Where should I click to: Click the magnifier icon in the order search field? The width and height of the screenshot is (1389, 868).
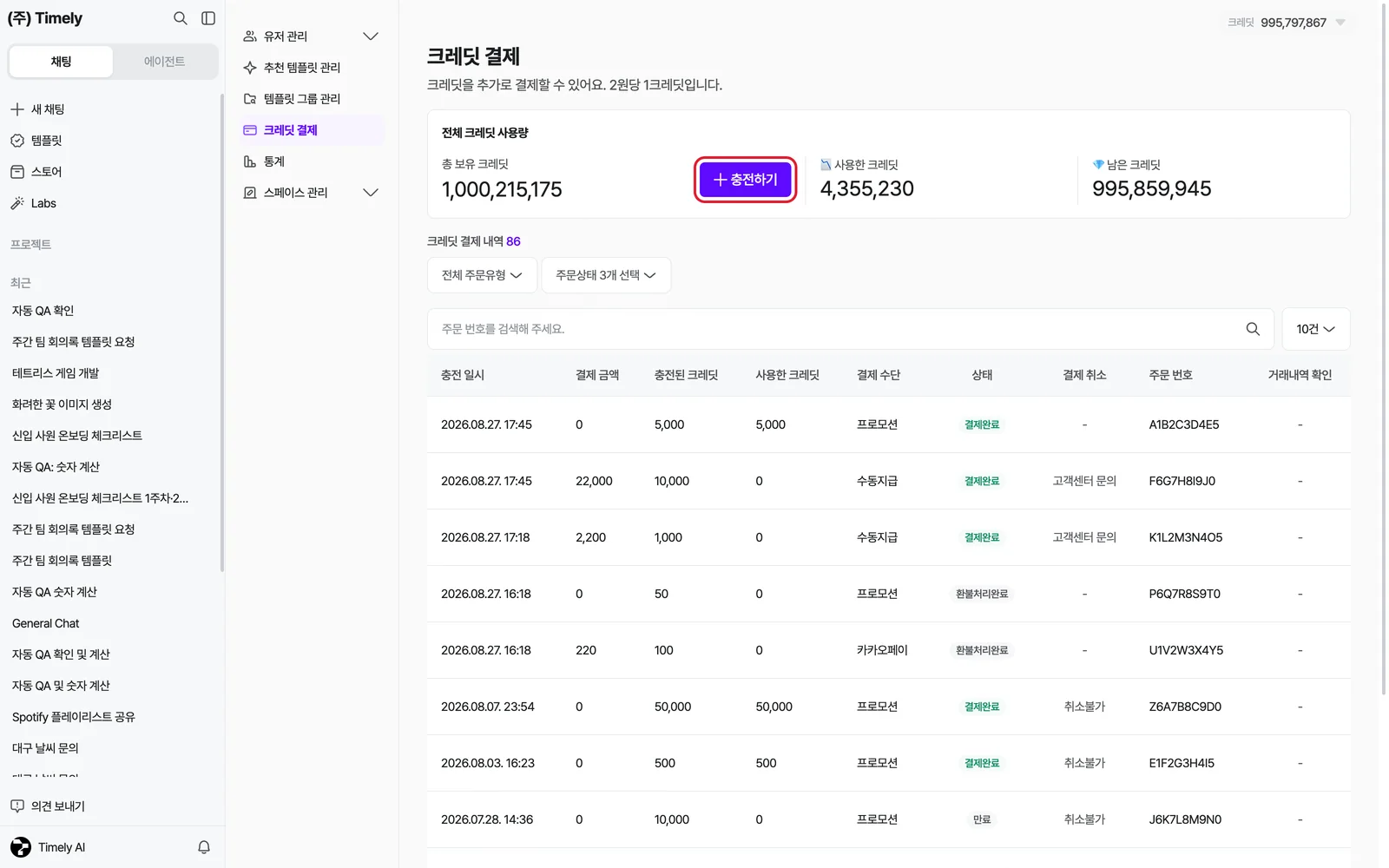point(1253,329)
